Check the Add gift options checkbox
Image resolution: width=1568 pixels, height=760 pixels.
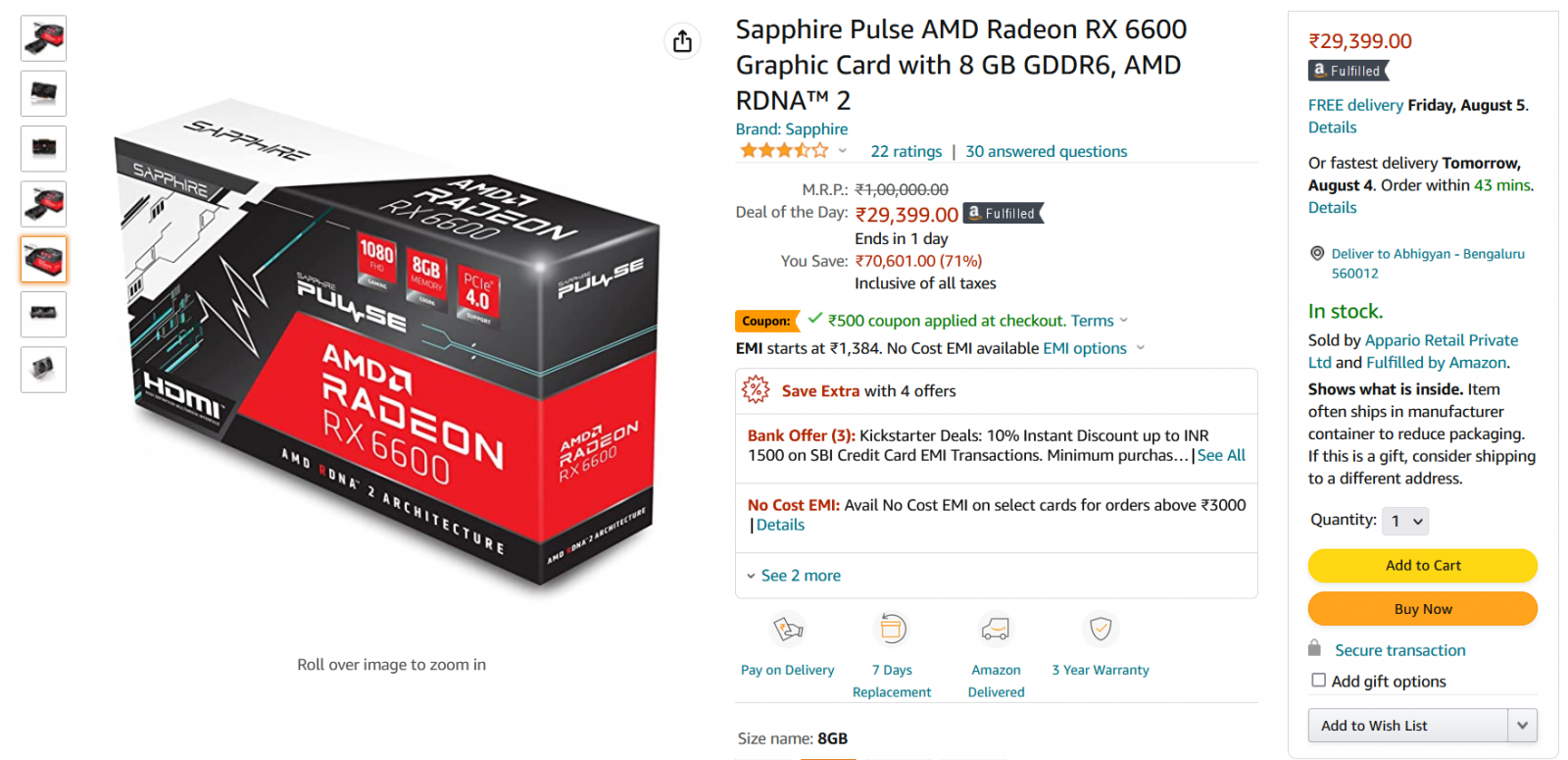click(x=1319, y=680)
